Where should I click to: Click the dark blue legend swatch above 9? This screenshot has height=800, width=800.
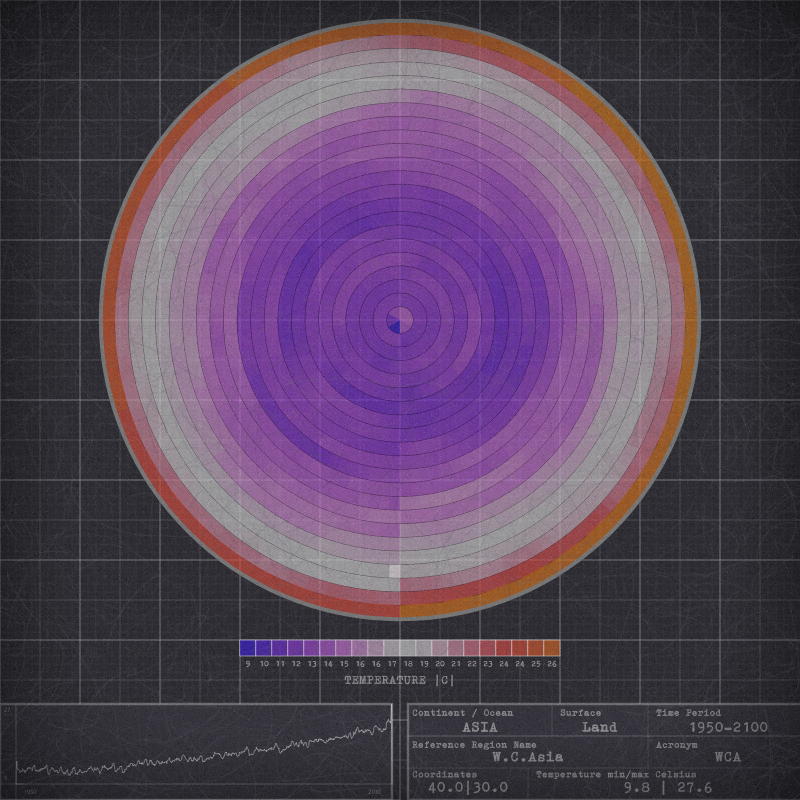click(247, 648)
